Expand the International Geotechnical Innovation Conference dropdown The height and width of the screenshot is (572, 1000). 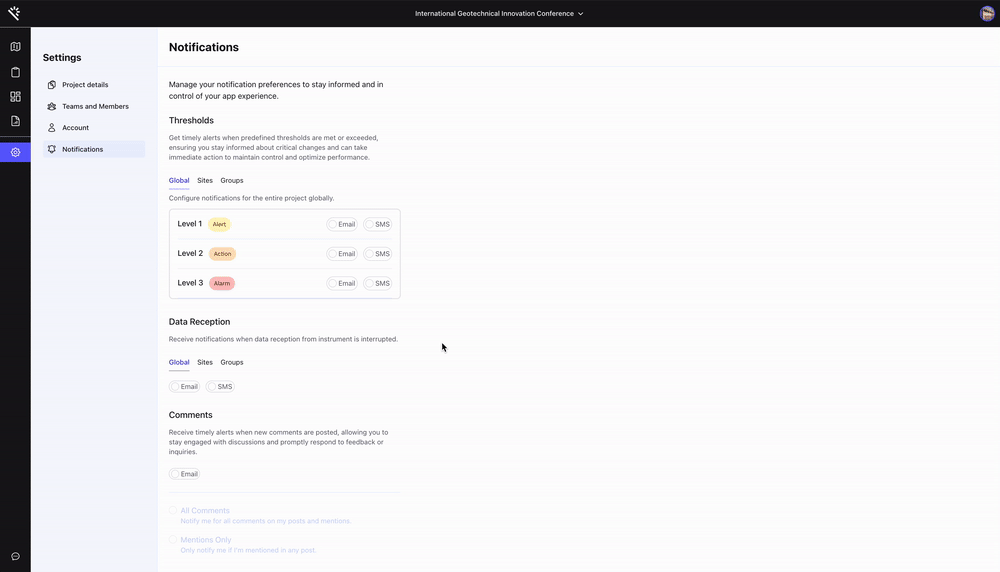pos(499,13)
